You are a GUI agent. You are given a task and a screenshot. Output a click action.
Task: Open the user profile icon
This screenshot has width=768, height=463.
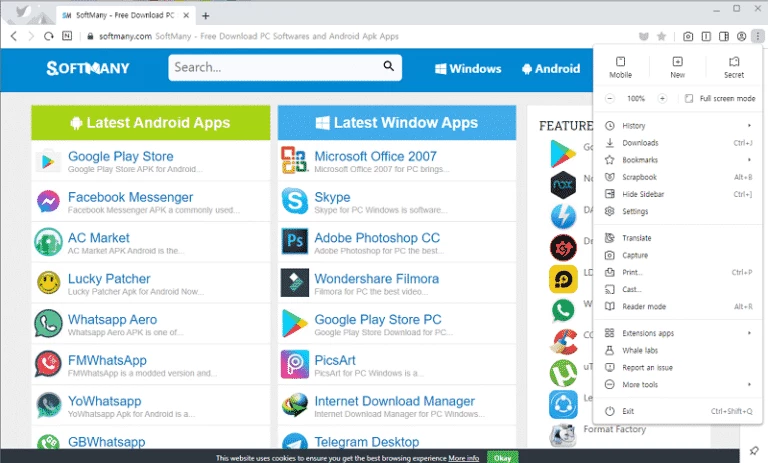(x=741, y=36)
